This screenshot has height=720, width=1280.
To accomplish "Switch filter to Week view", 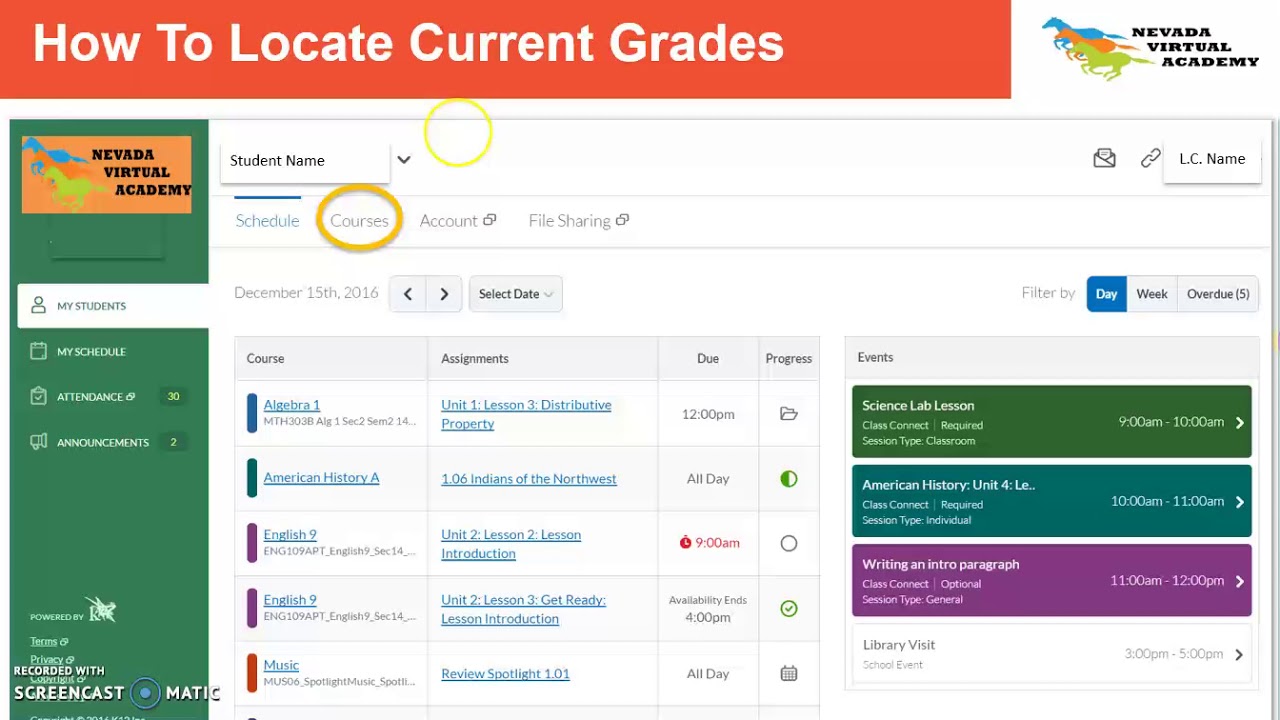I will (1151, 294).
